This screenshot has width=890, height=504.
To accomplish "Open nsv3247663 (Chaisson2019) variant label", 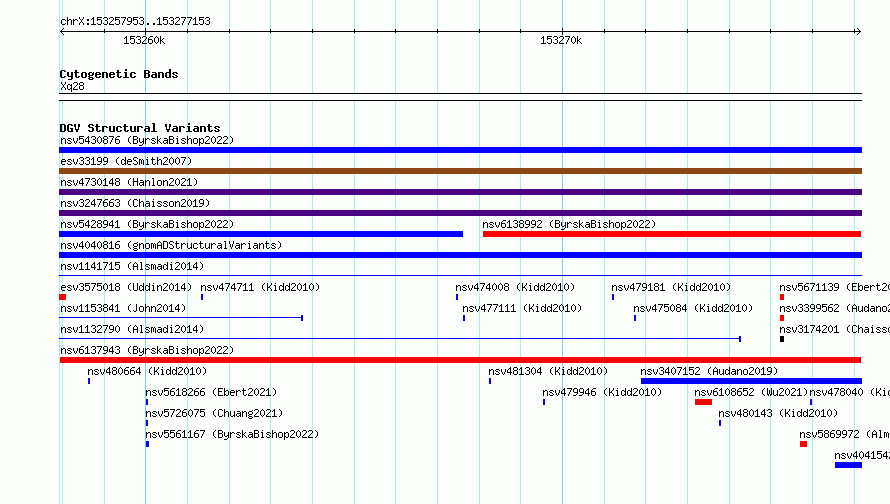I will point(135,203).
